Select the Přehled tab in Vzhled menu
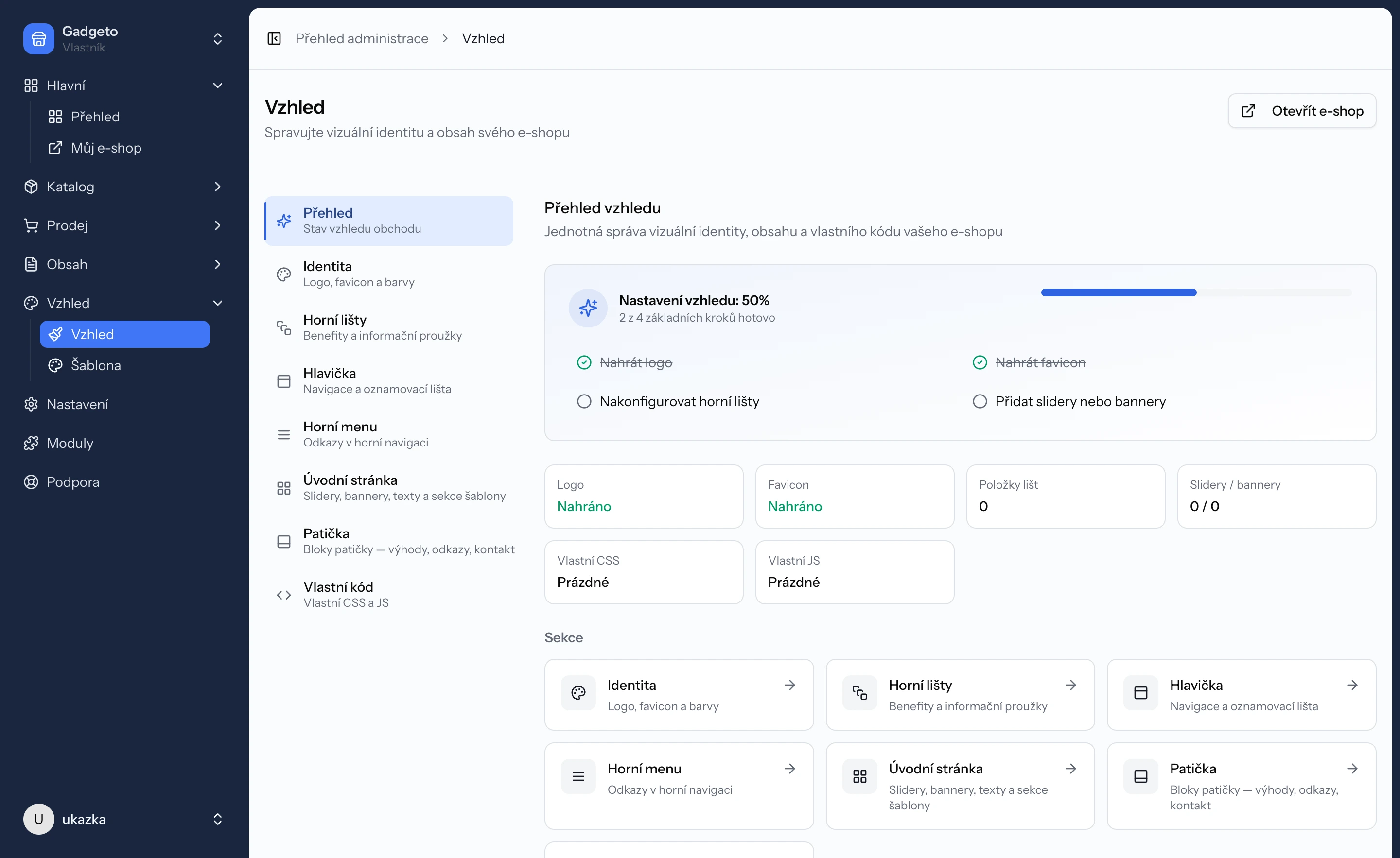This screenshot has height=858, width=1400. [x=389, y=221]
